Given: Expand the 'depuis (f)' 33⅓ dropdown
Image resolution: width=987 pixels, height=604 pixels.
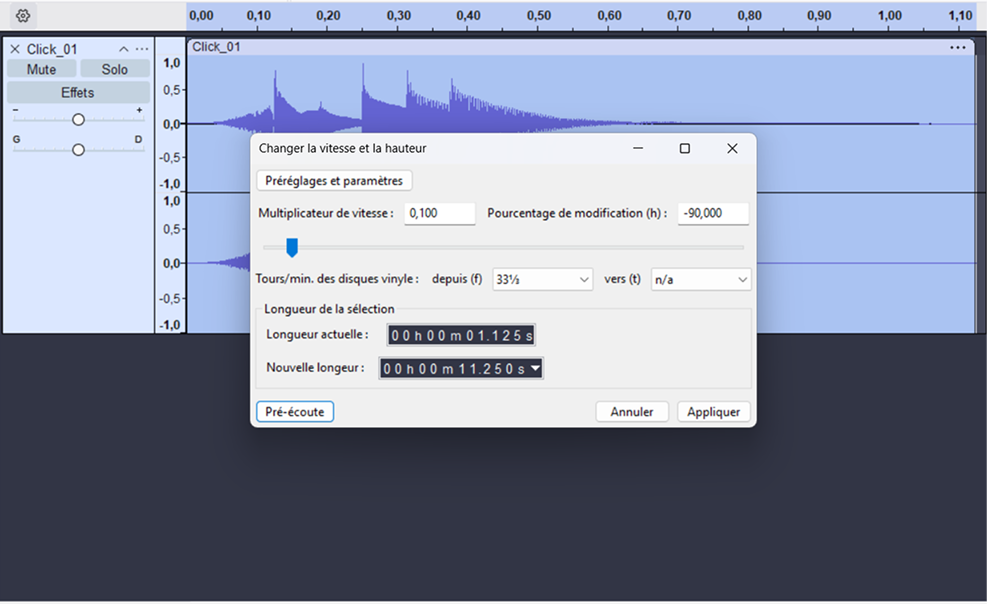Looking at the screenshot, I should click(x=543, y=280).
